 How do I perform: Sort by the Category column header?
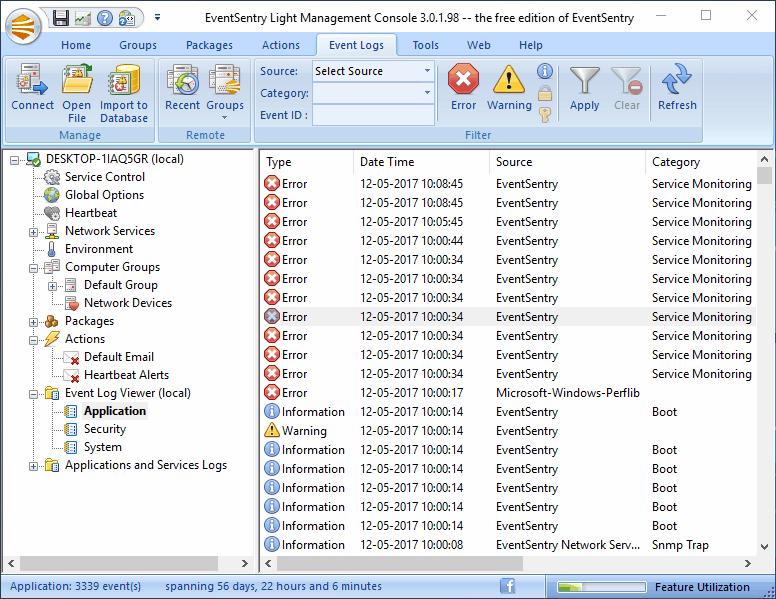(701, 162)
